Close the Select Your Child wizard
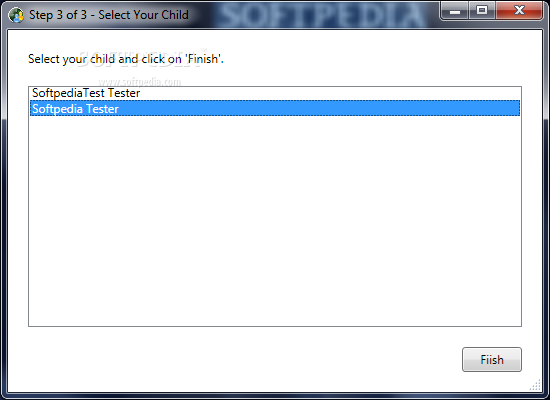Screen dimensions: 550x400 [519, 11]
